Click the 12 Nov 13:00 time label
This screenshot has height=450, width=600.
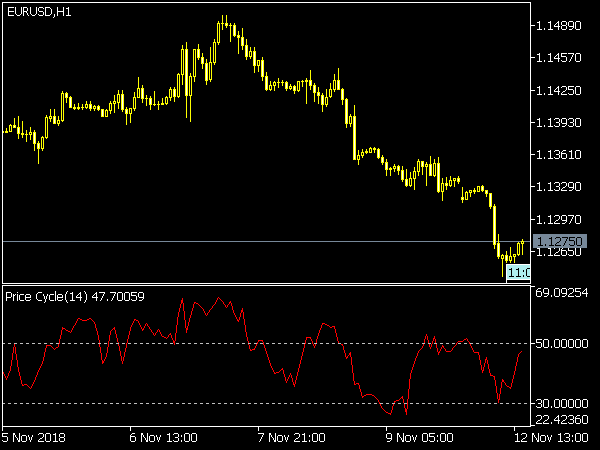coord(551,437)
